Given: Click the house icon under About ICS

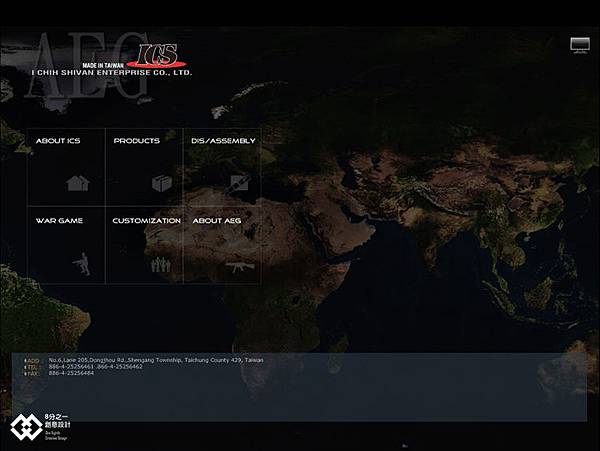Looking at the screenshot, I should (78, 183).
